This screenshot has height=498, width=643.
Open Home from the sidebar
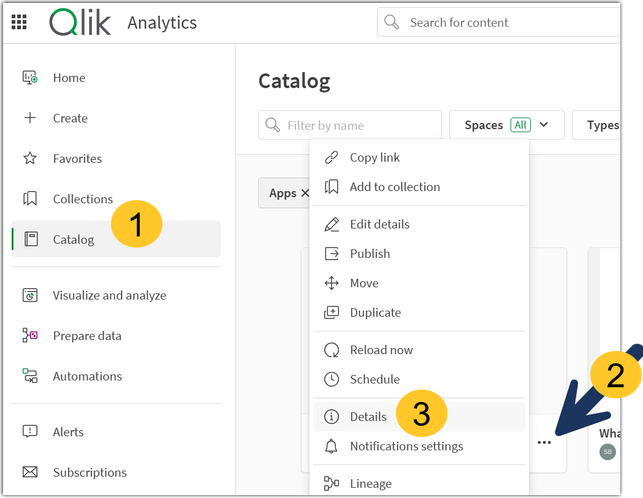pos(69,78)
